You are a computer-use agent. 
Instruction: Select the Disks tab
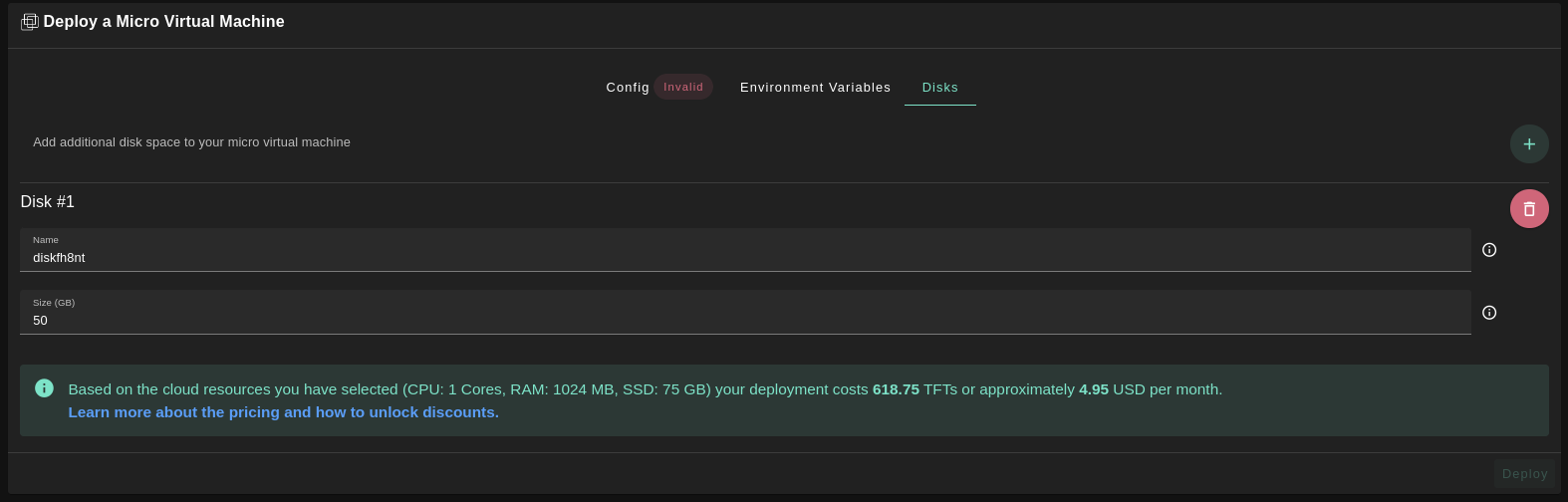coord(939,88)
